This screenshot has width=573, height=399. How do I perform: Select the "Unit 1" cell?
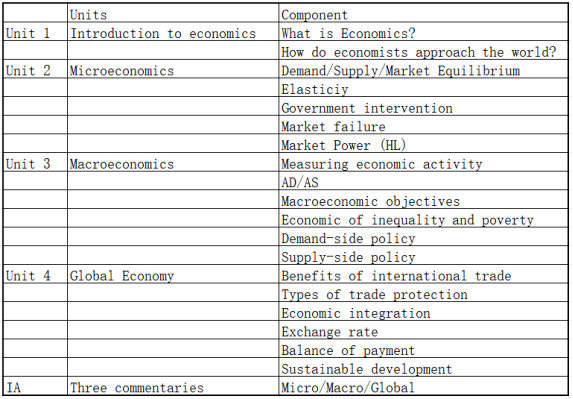pyautogui.click(x=35, y=32)
